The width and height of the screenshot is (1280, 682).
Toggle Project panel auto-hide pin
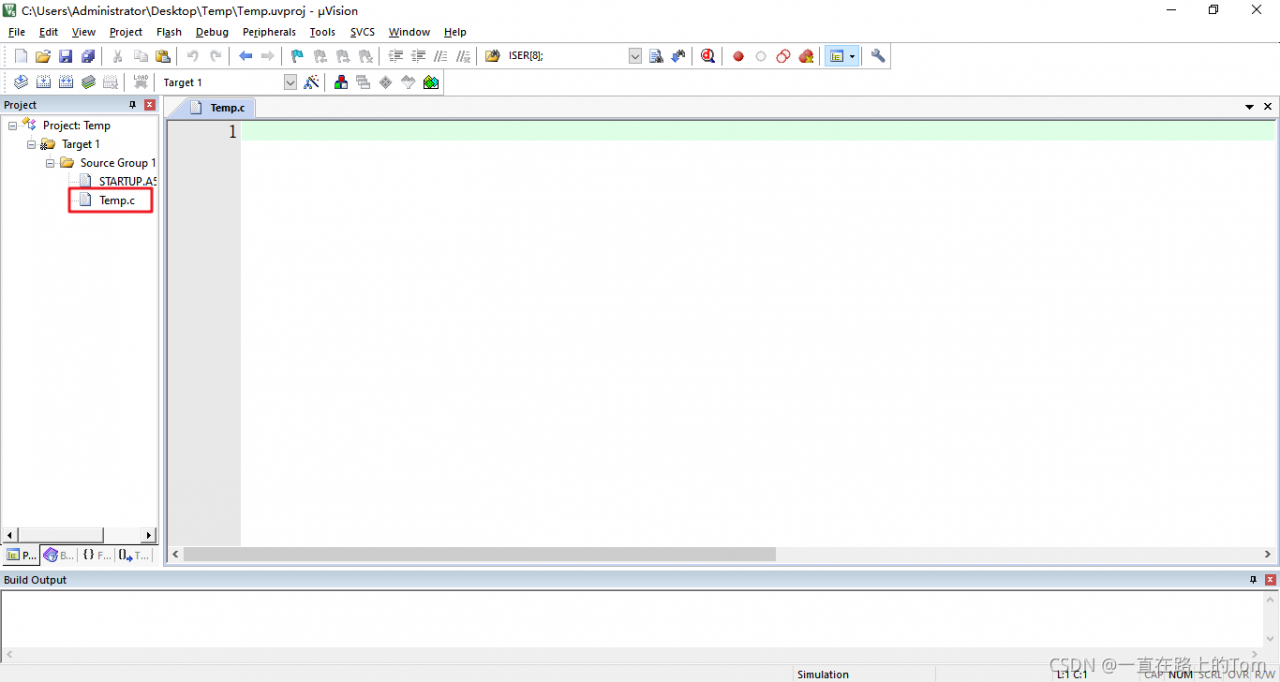point(133,105)
